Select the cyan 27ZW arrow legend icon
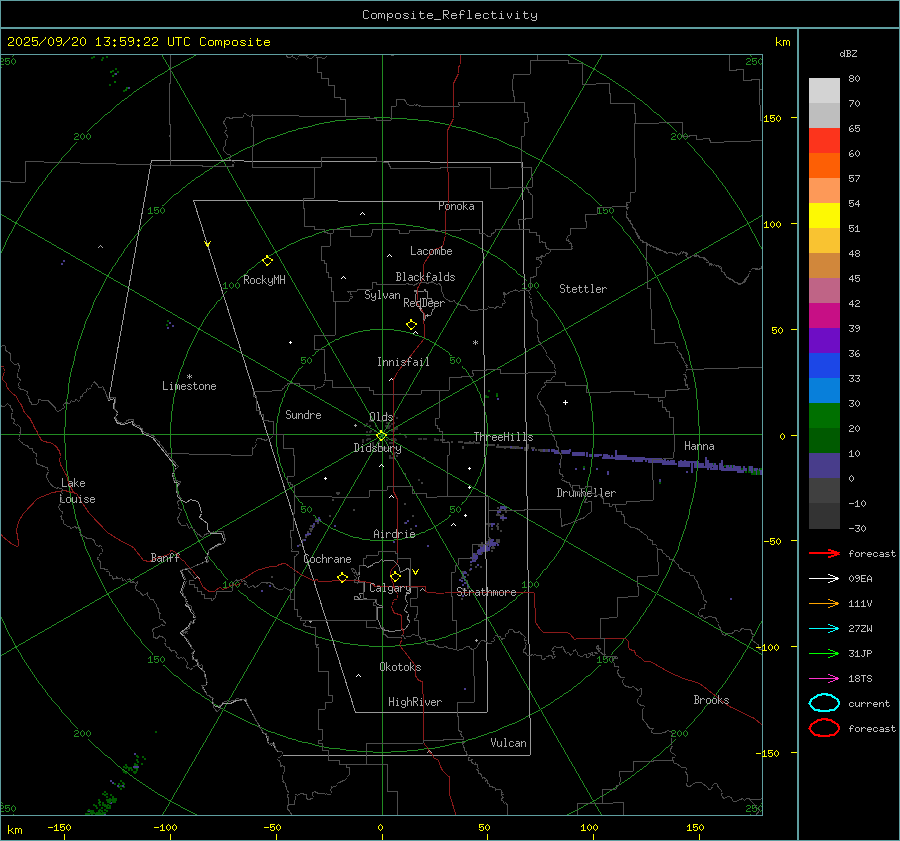Image resolution: width=900 pixels, height=841 pixels. pos(823,628)
